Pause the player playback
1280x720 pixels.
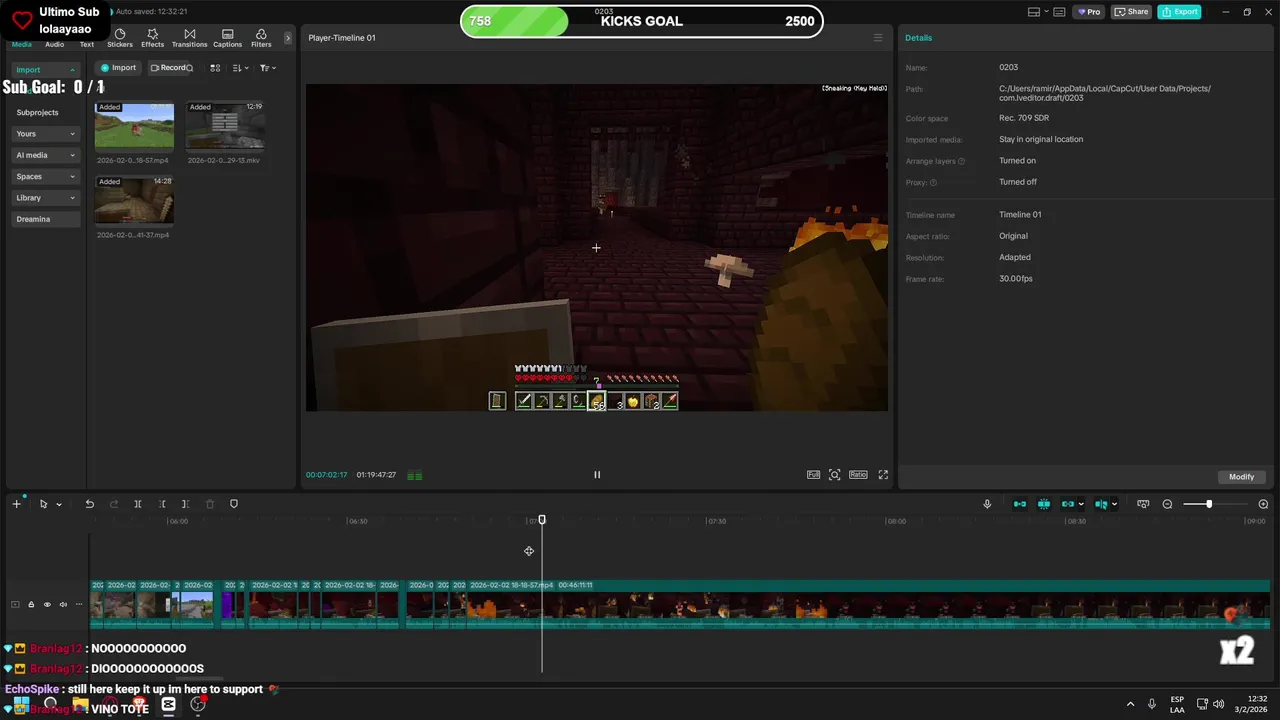pos(597,475)
